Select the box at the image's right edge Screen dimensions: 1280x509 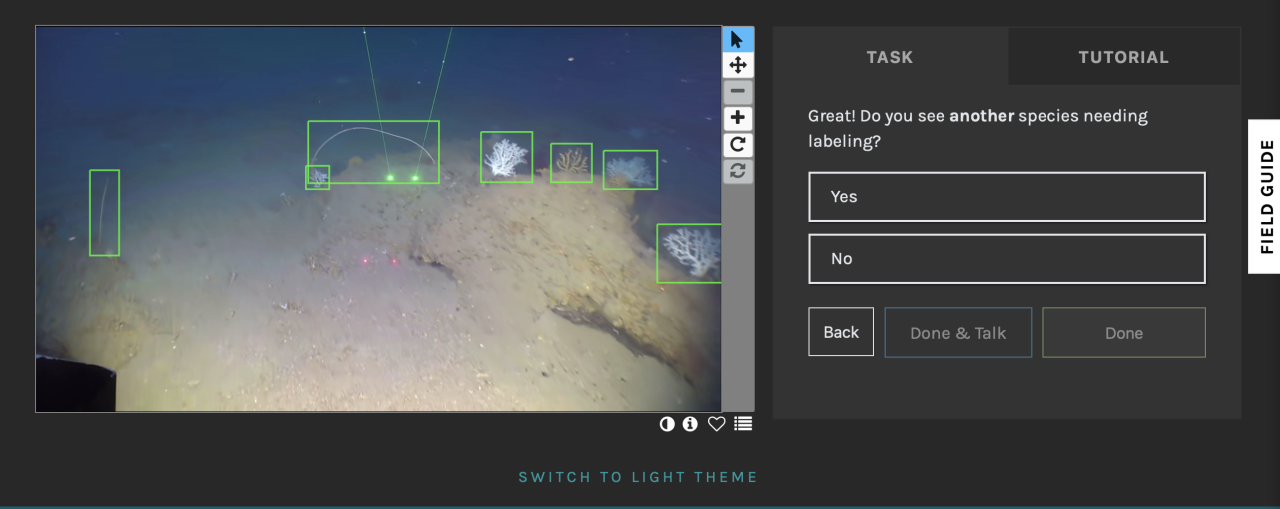pyautogui.click(x=689, y=253)
